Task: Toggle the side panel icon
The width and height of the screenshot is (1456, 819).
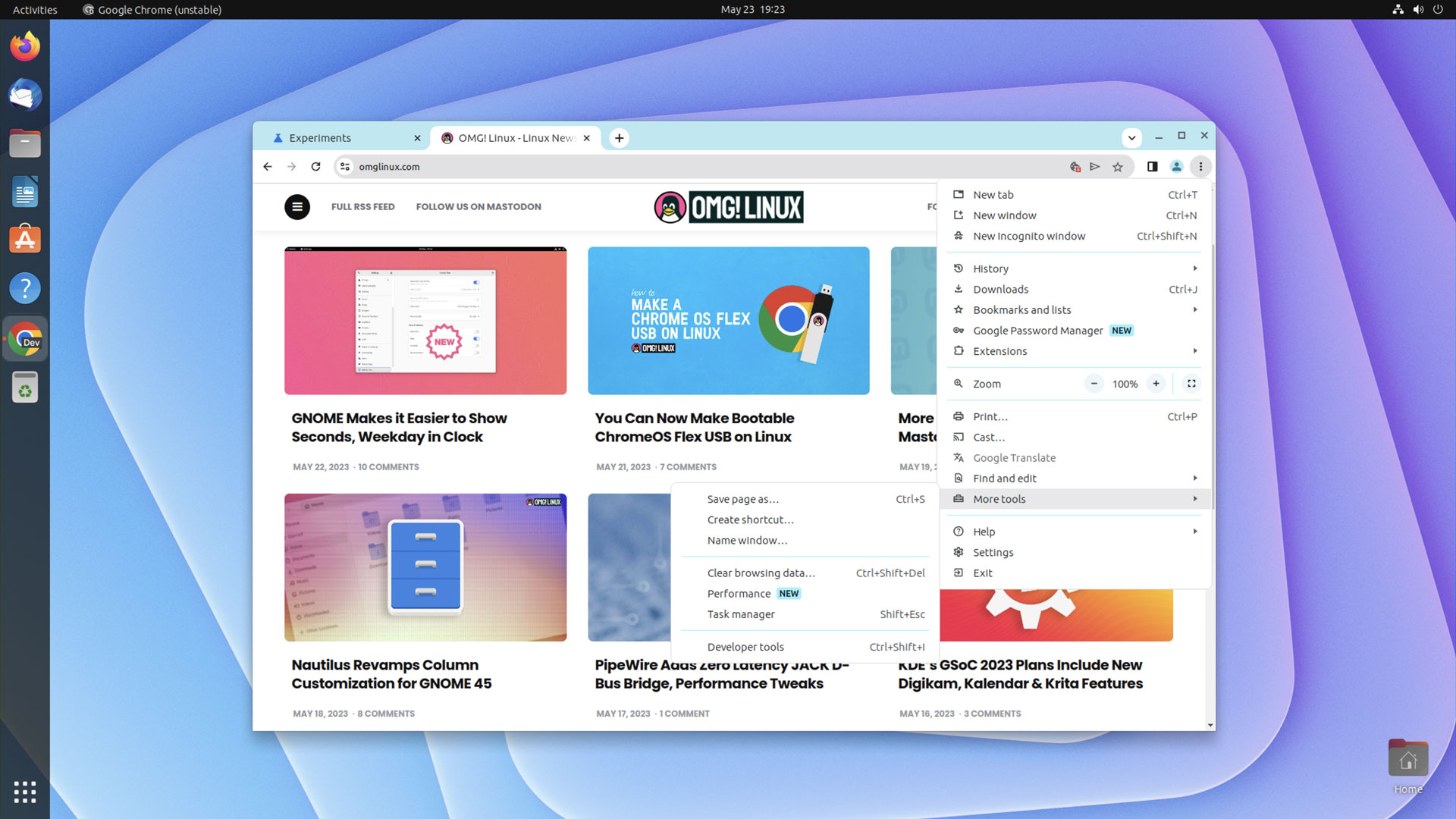Action: click(x=1152, y=167)
